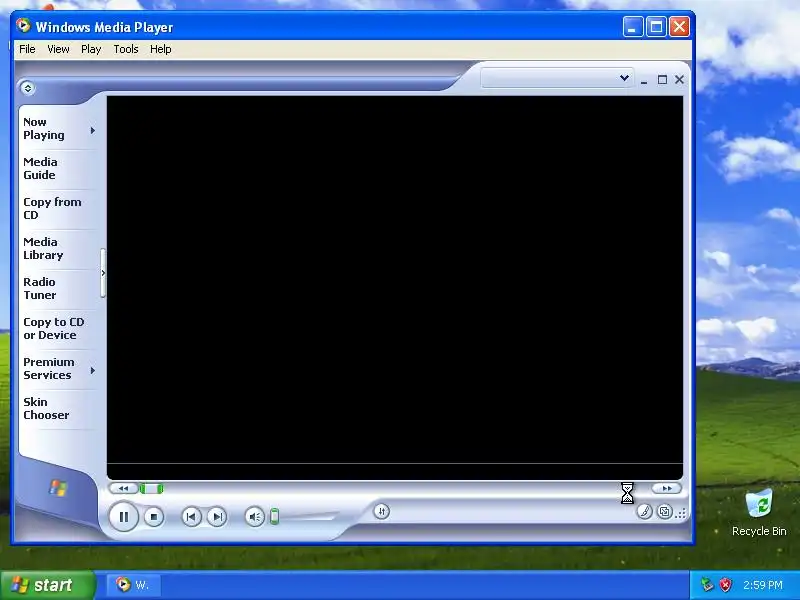Mute the player sound
The height and width of the screenshot is (600, 800).
click(255, 517)
